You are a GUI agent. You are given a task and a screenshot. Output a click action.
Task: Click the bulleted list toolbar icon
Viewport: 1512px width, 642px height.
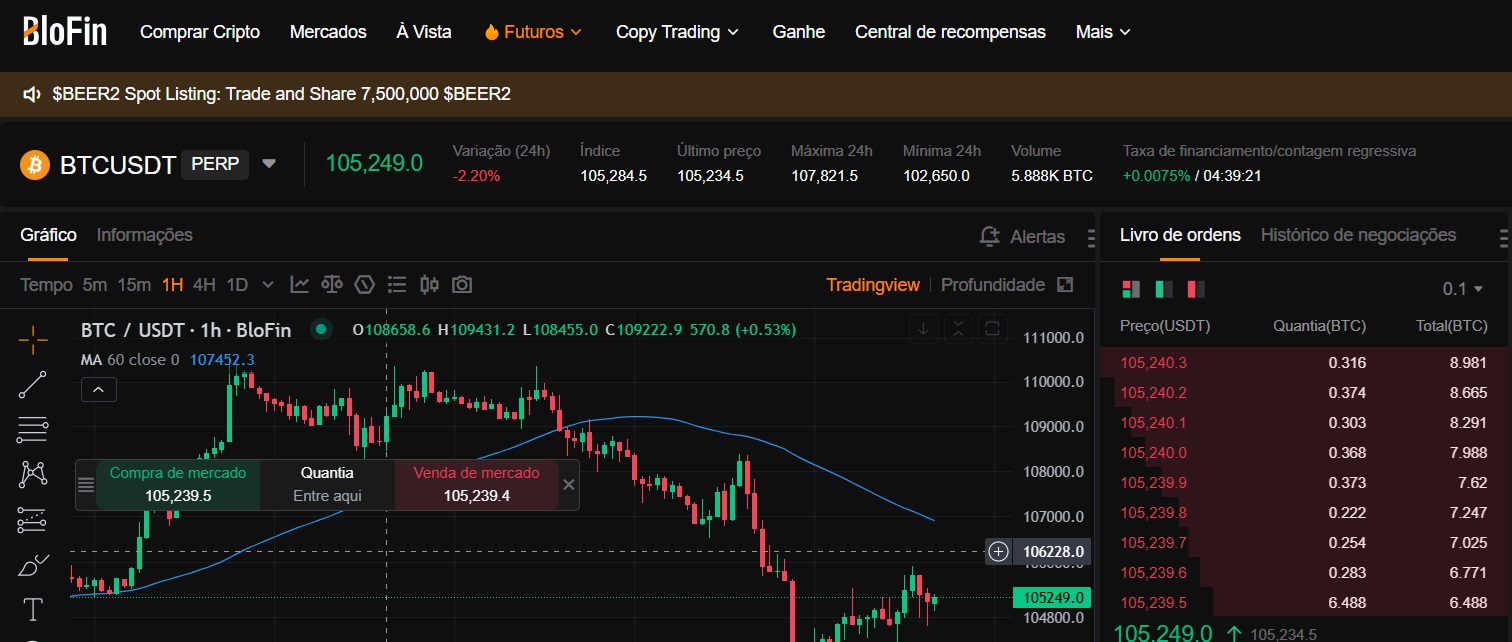397,285
